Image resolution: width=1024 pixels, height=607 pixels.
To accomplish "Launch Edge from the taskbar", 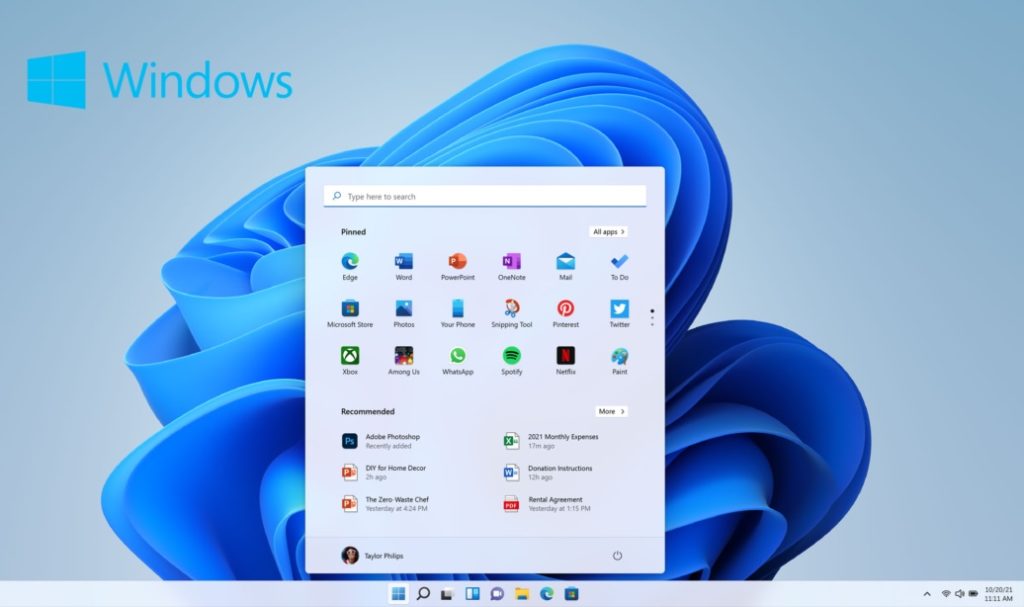I will (x=547, y=593).
